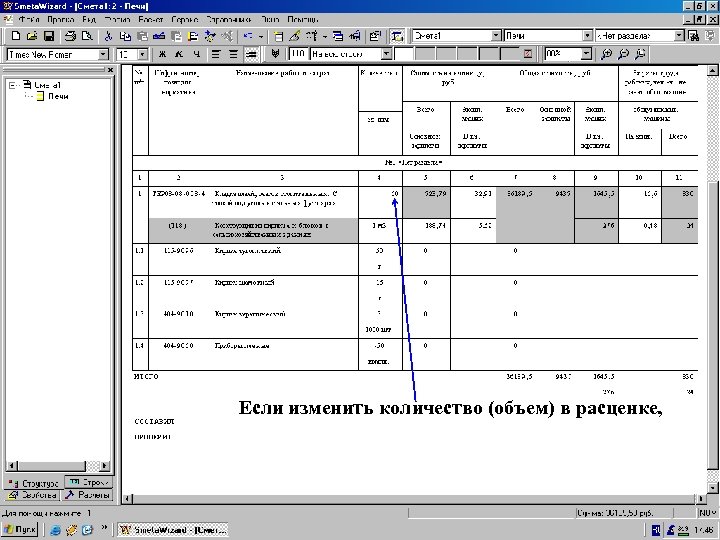Image resolution: width=720 pixels, height=540 pixels.
Task: Cut selection with the scissors icon
Action: pyautogui.click(x=108, y=35)
